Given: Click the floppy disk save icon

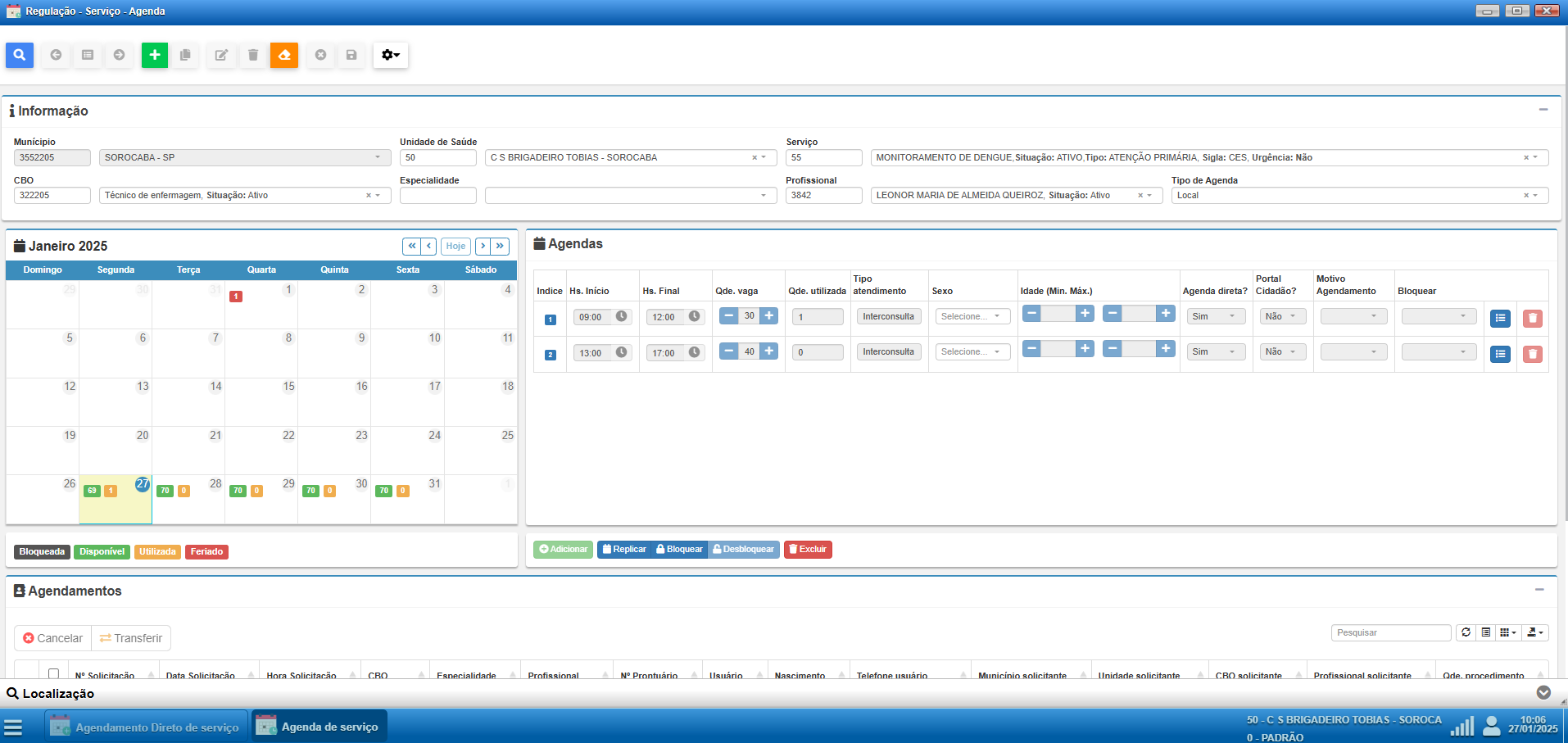Looking at the screenshot, I should 351,55.
